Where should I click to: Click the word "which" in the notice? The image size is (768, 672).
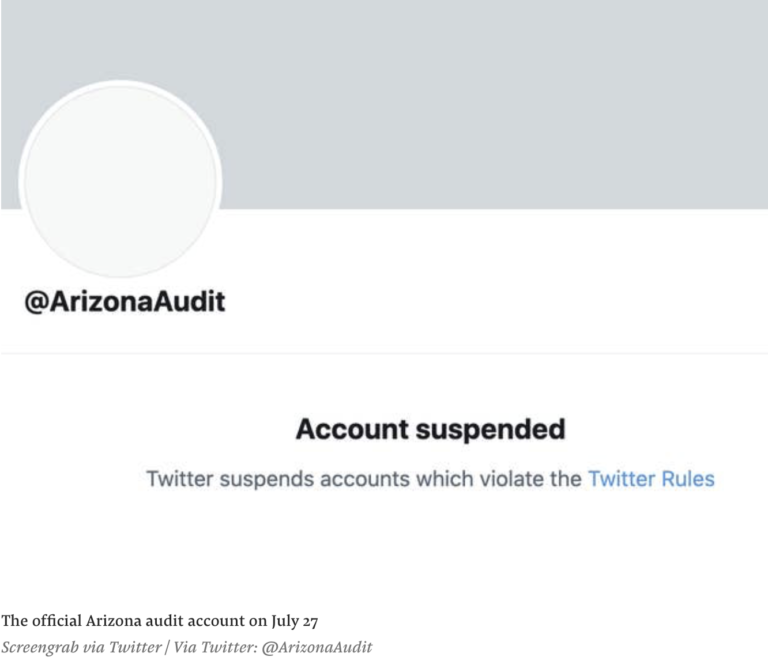(x=443, y=478)
